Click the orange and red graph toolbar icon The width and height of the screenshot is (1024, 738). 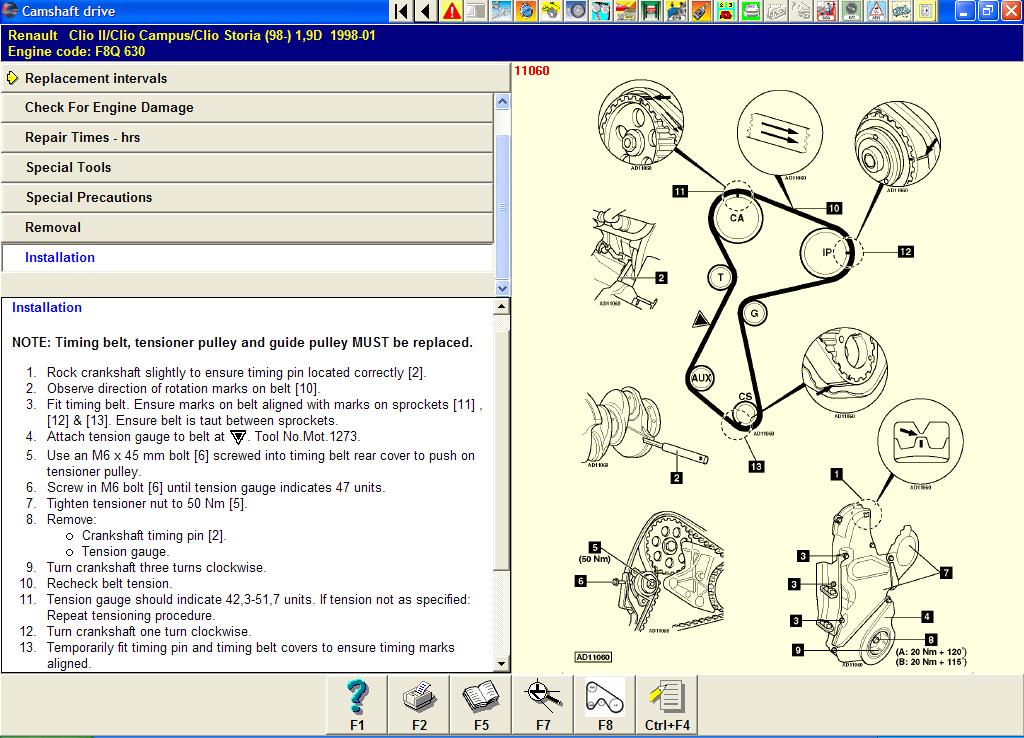pos(626,11)
